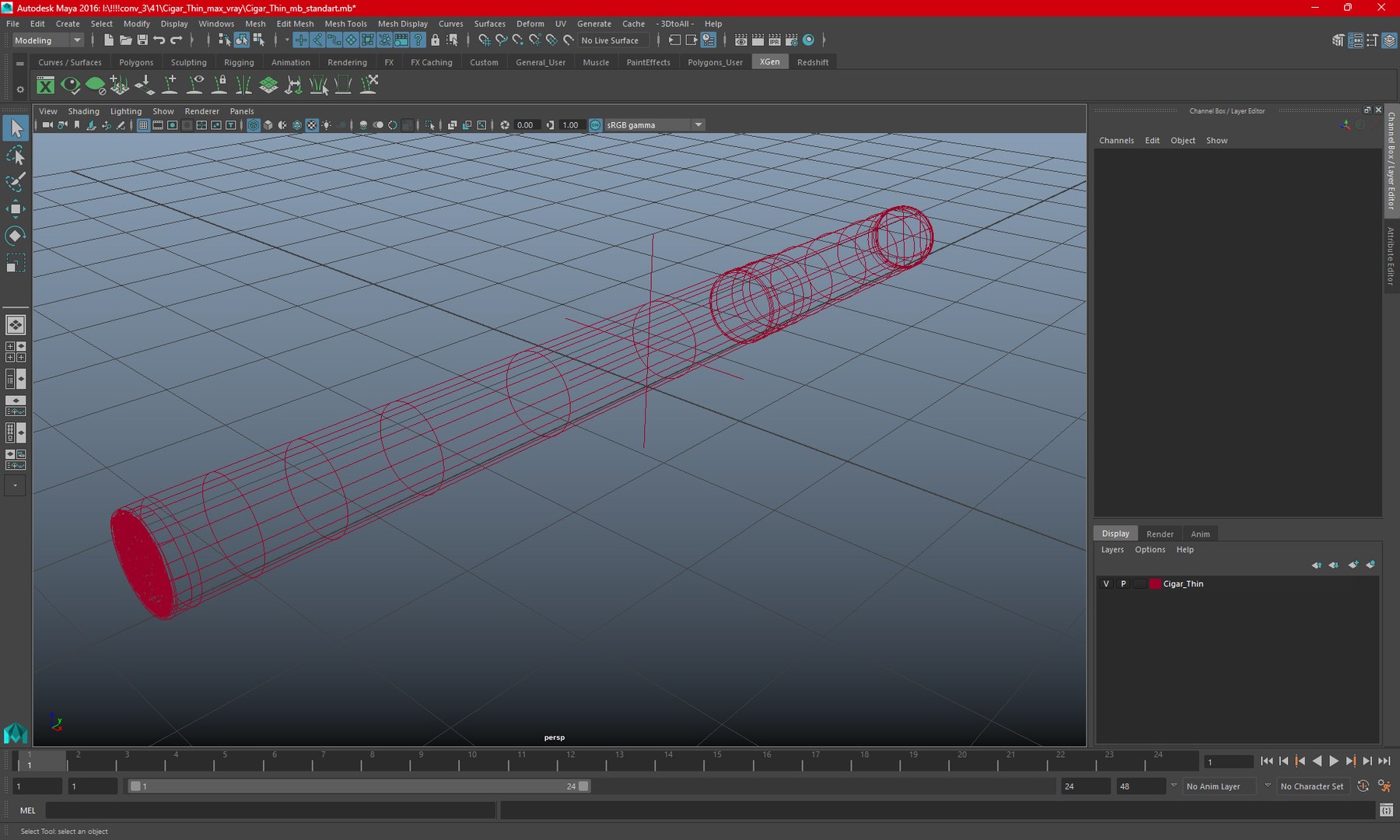Click the XGen preview eye shelf icon
Viewport: 1400px width, 840px height.
point(71,85)
